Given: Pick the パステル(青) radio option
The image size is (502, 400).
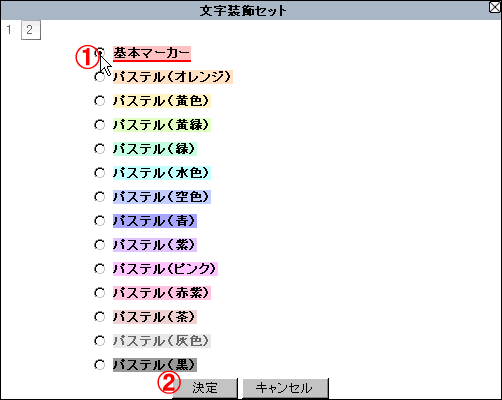Looking at the screenshot, I should click(x=100, y=221).
